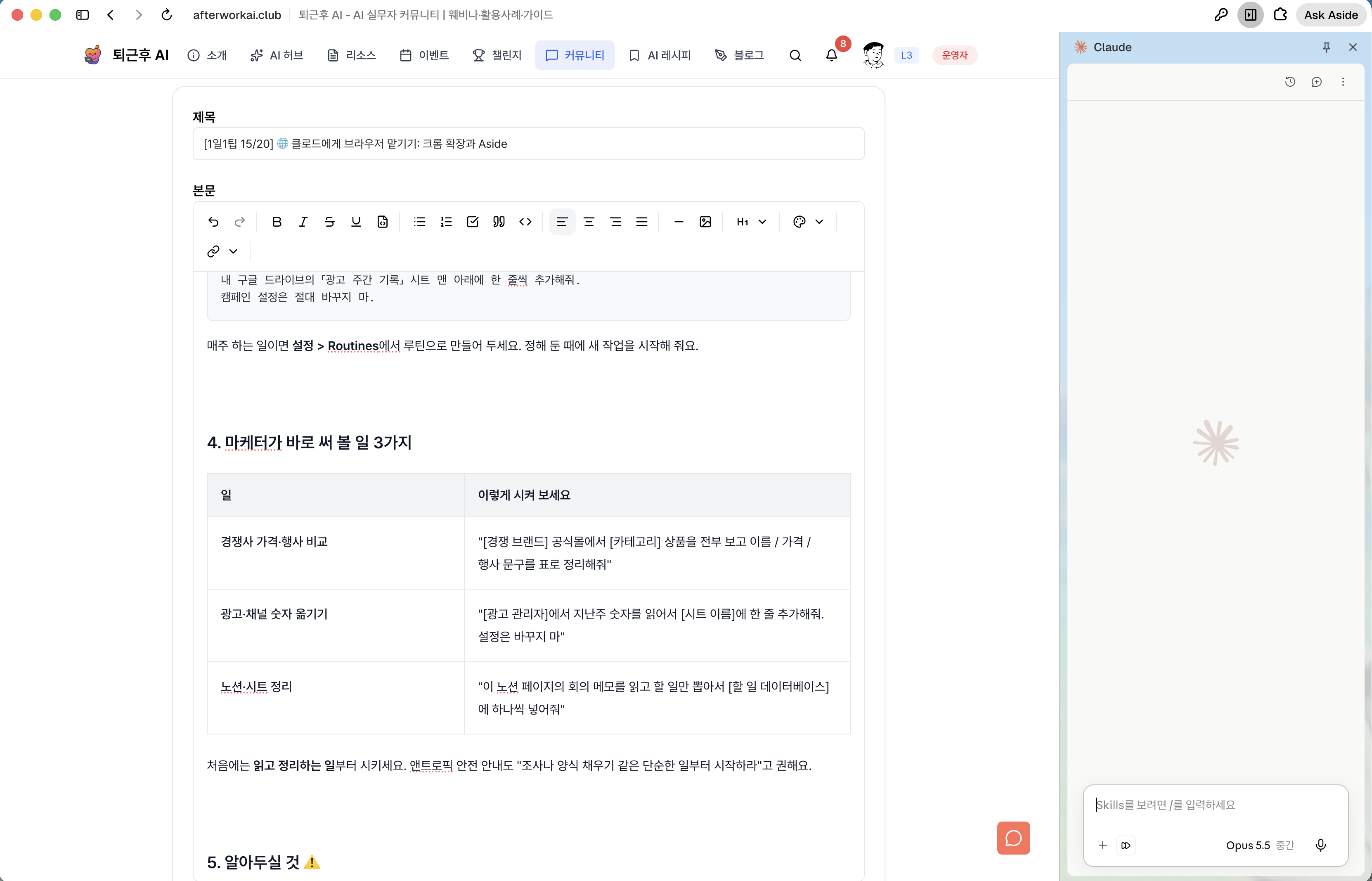Insert an image into the post

(x=705, y=222)
